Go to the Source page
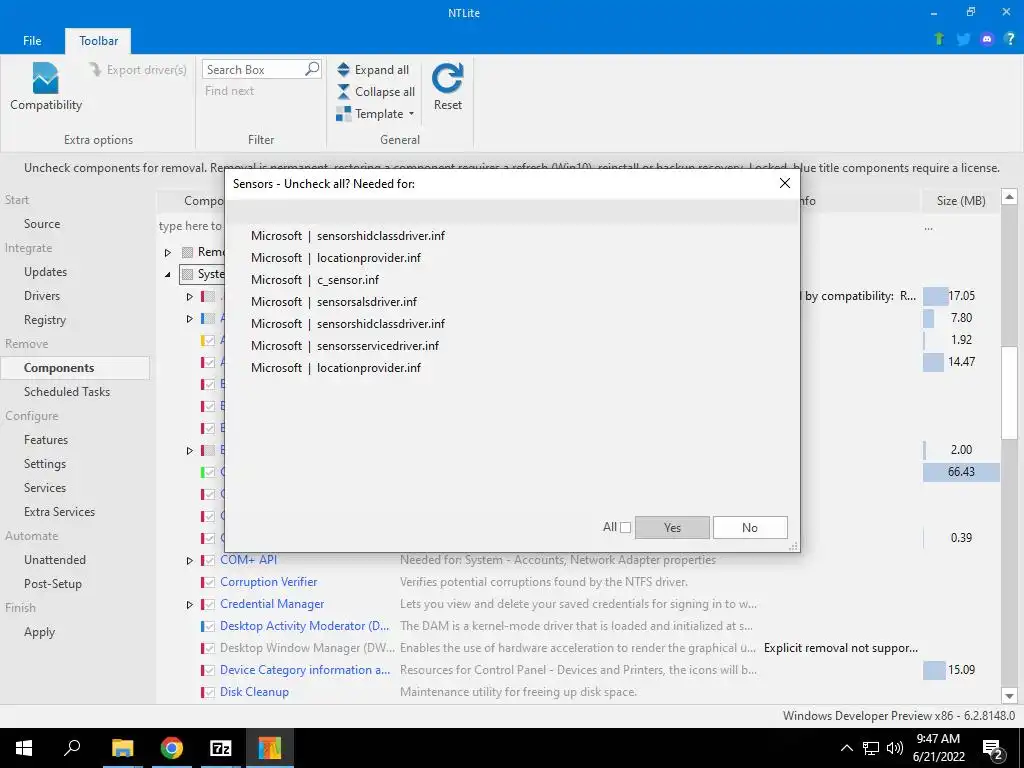Screen dimensions: 1024x768 42,224
